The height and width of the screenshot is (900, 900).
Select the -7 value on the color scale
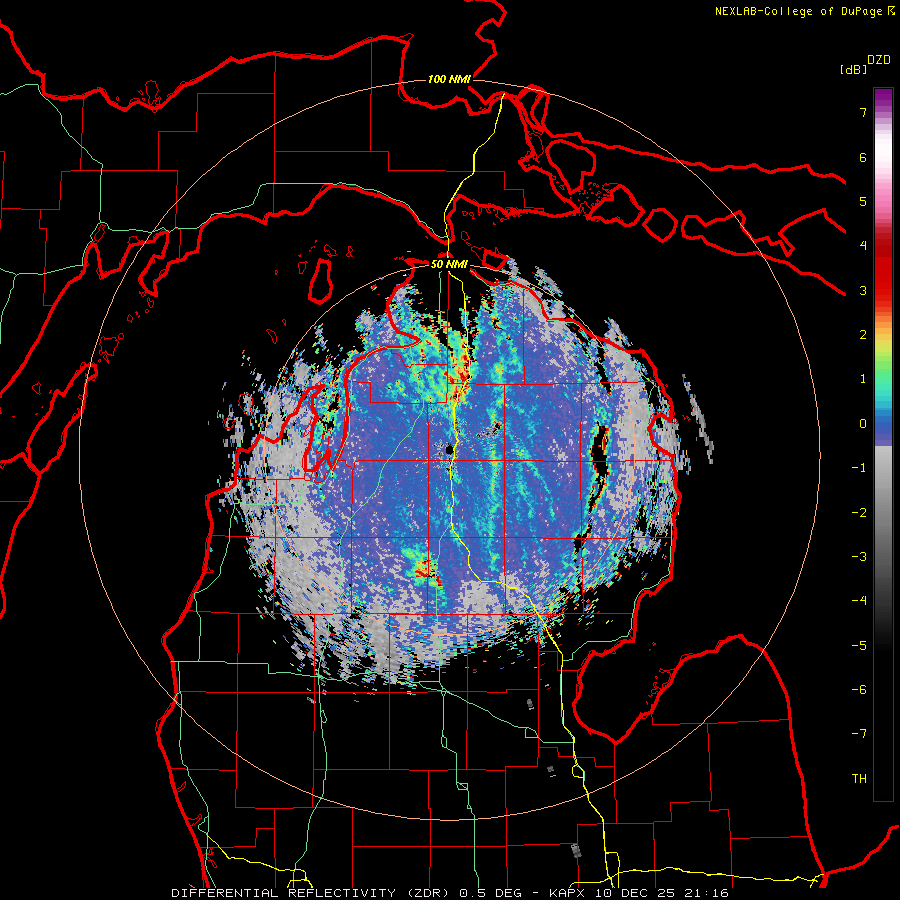click(x=859, y=734)
